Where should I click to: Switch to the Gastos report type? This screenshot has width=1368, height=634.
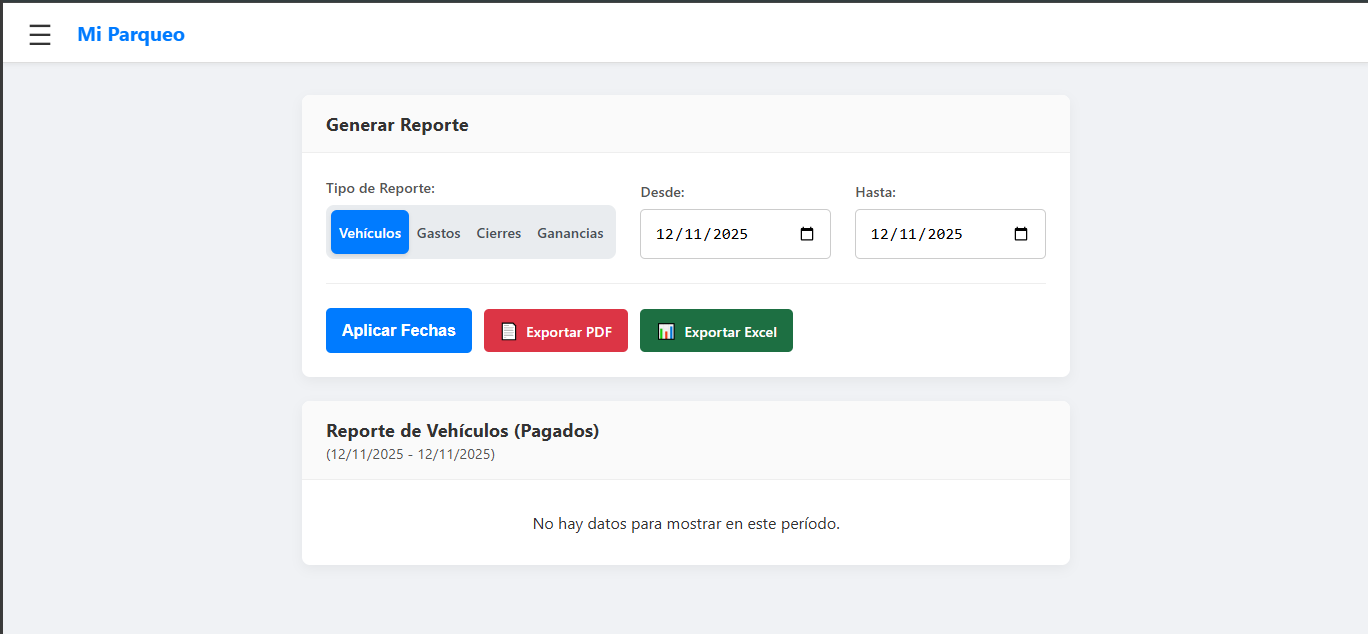438,232
